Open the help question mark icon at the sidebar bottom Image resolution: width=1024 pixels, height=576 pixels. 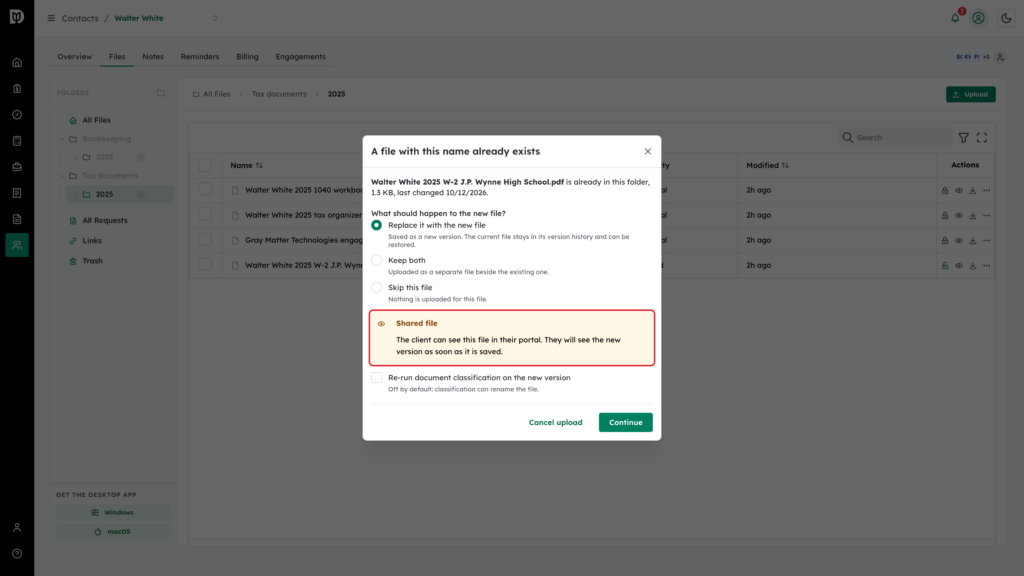click(x=17, y=554)
